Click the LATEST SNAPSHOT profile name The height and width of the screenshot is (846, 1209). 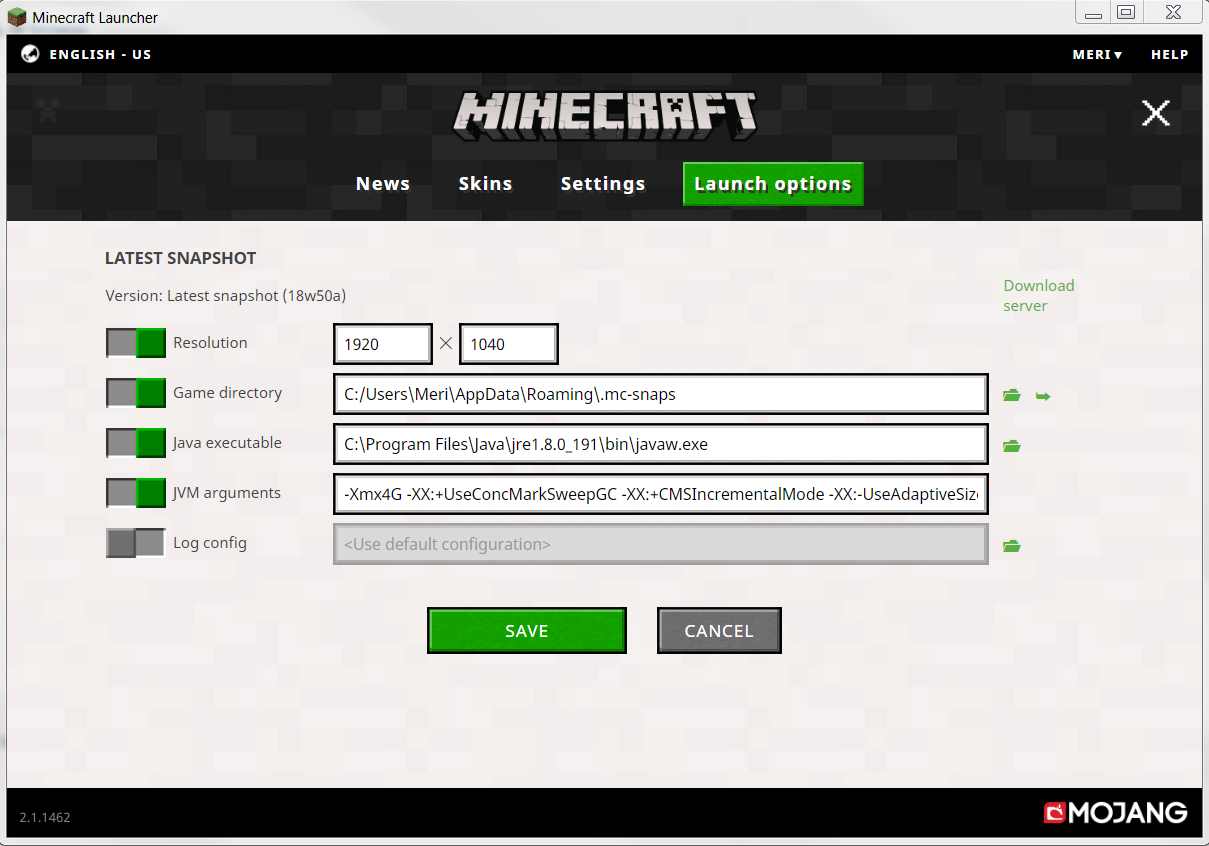[x=181, y=258]
